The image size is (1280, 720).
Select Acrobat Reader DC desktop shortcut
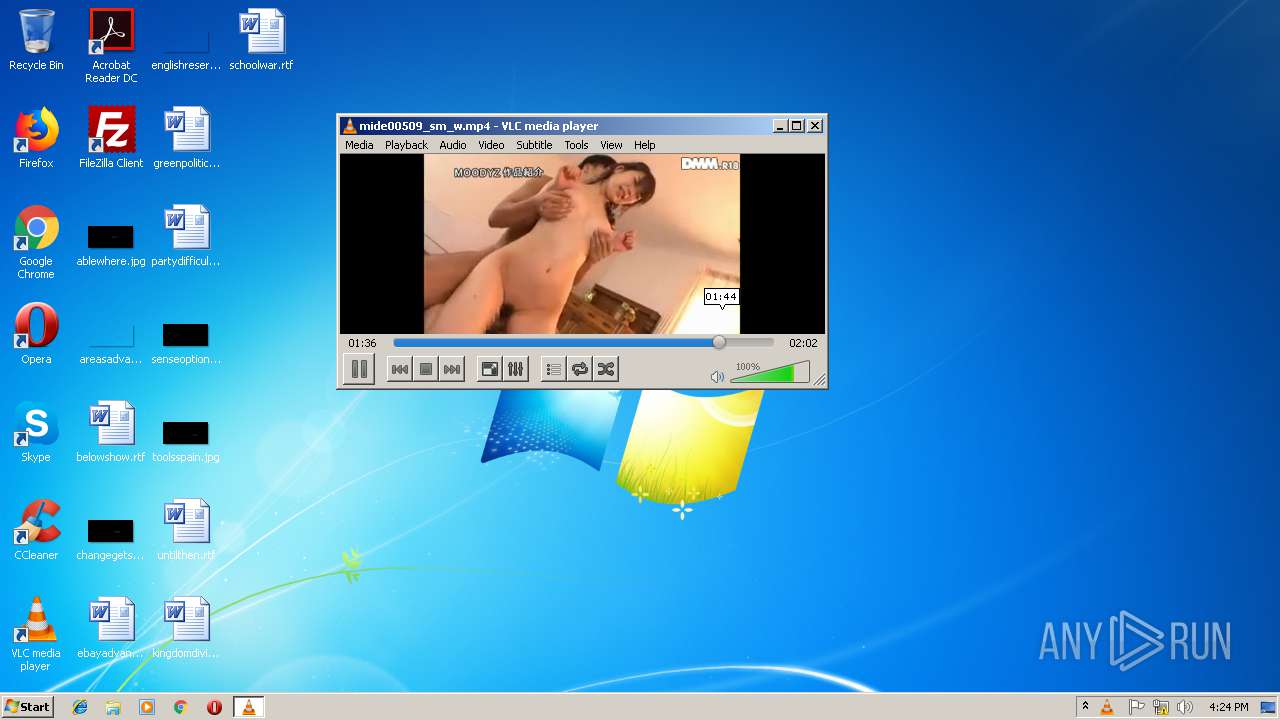tap(111, 46)
